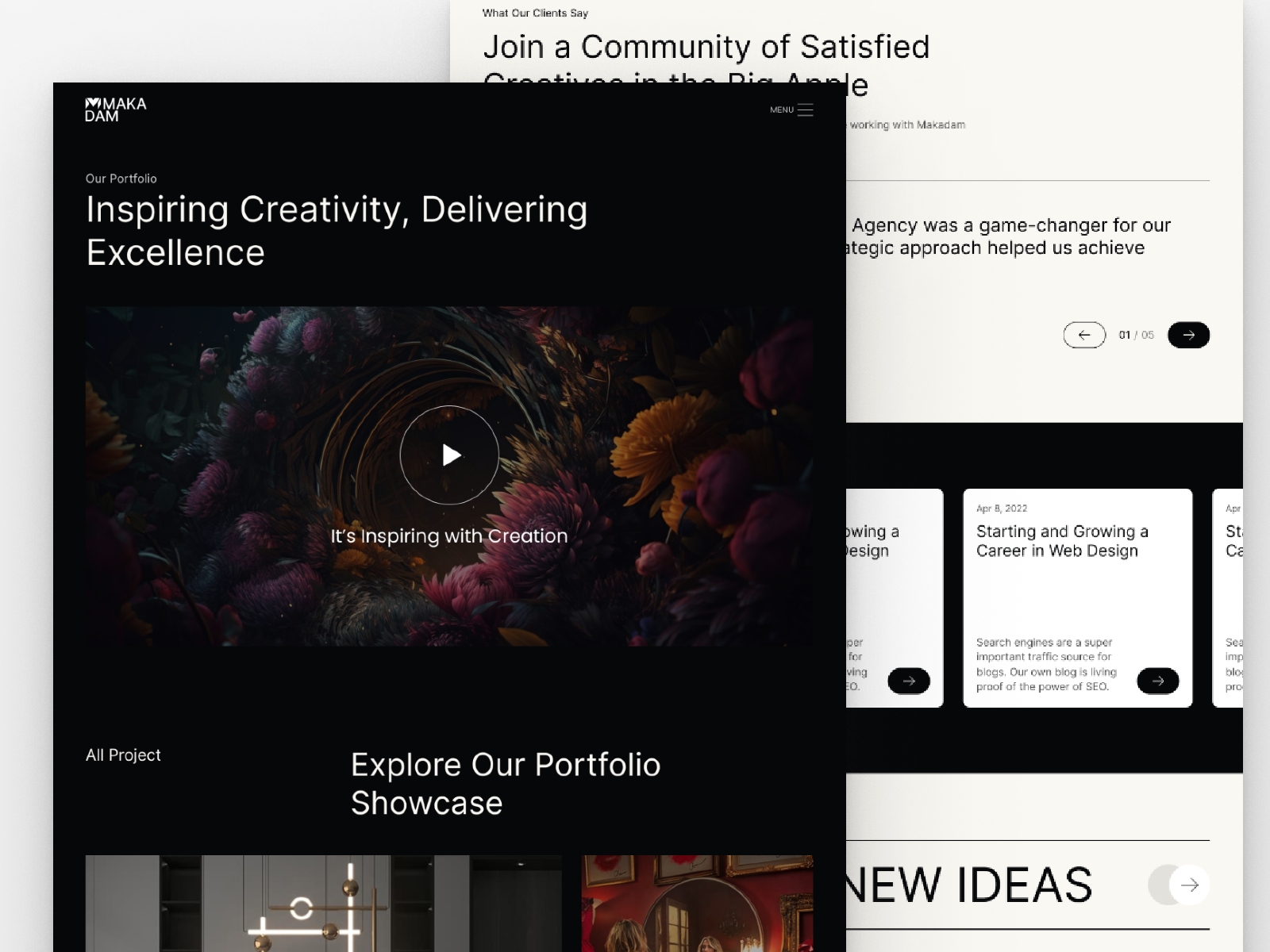Open the partially visible right blog card
This screenshot has height=952, width=1270.
1228,597
